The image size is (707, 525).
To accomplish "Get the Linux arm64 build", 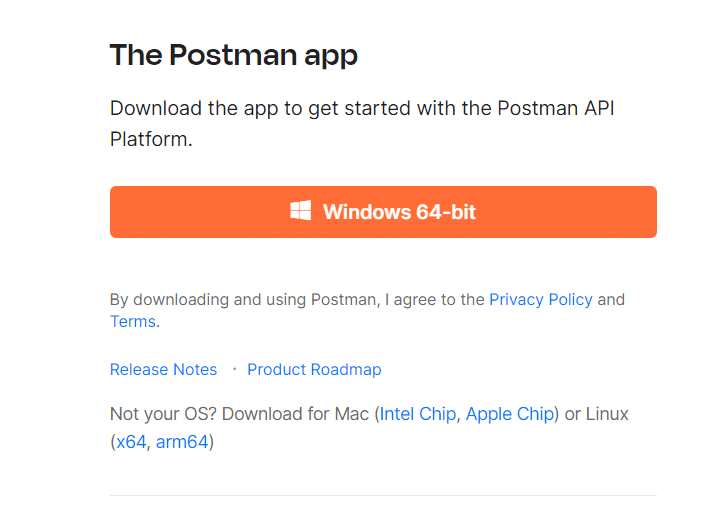I will pos(181,441).
